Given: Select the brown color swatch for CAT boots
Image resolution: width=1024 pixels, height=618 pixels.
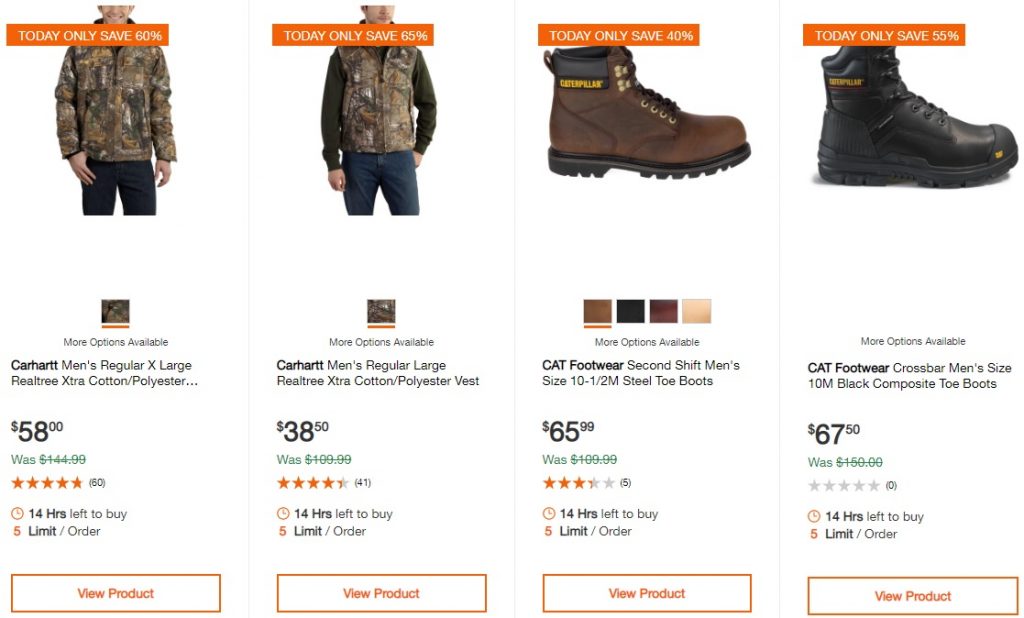Looking at the screenshot, I should coord(597,311).
